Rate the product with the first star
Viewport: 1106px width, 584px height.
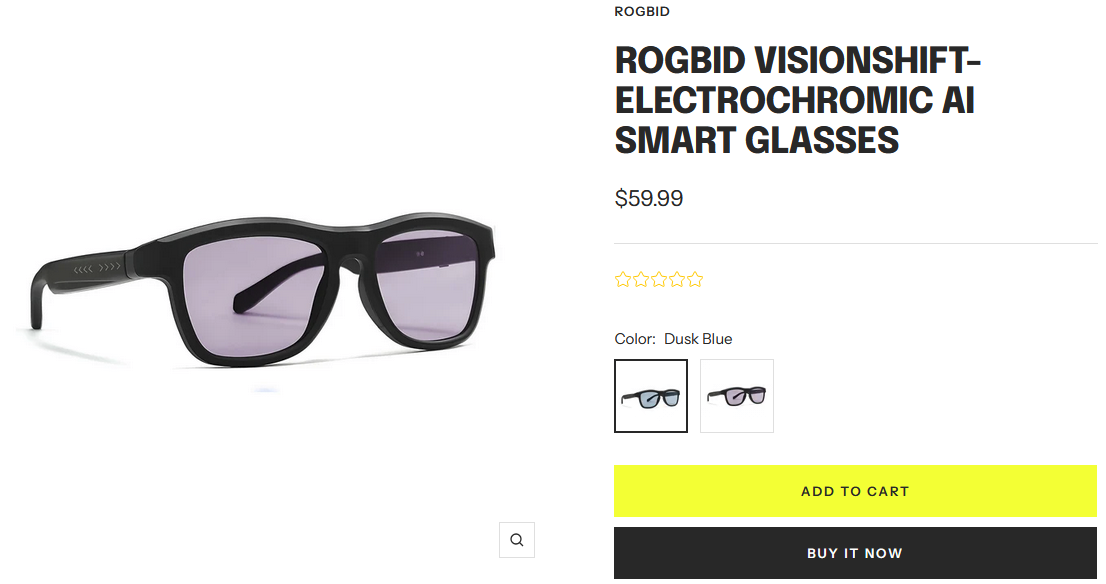623,280
